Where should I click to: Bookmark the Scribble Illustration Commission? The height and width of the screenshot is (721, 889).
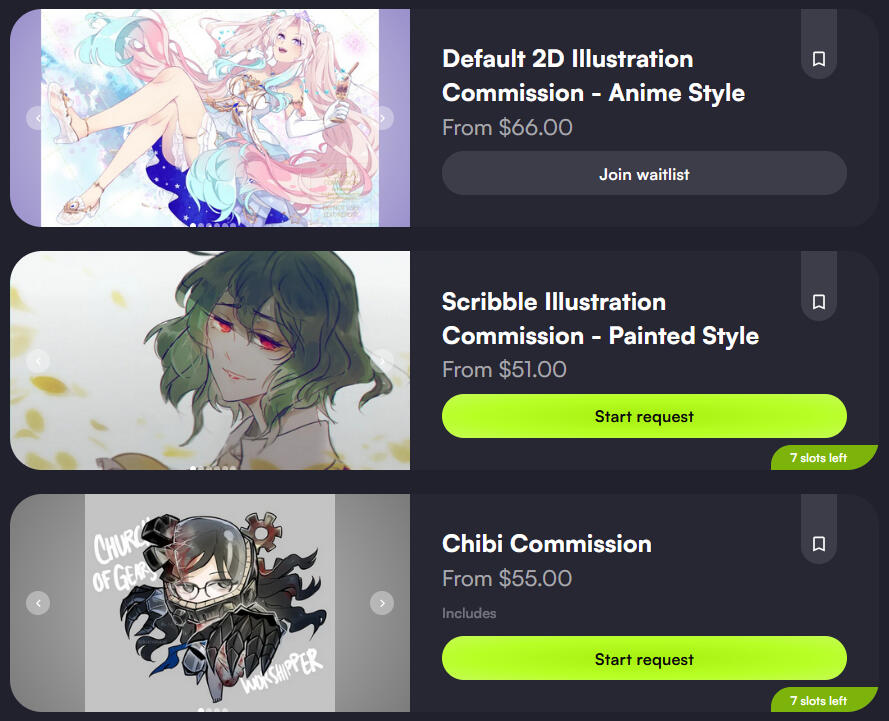pos(818,302)
